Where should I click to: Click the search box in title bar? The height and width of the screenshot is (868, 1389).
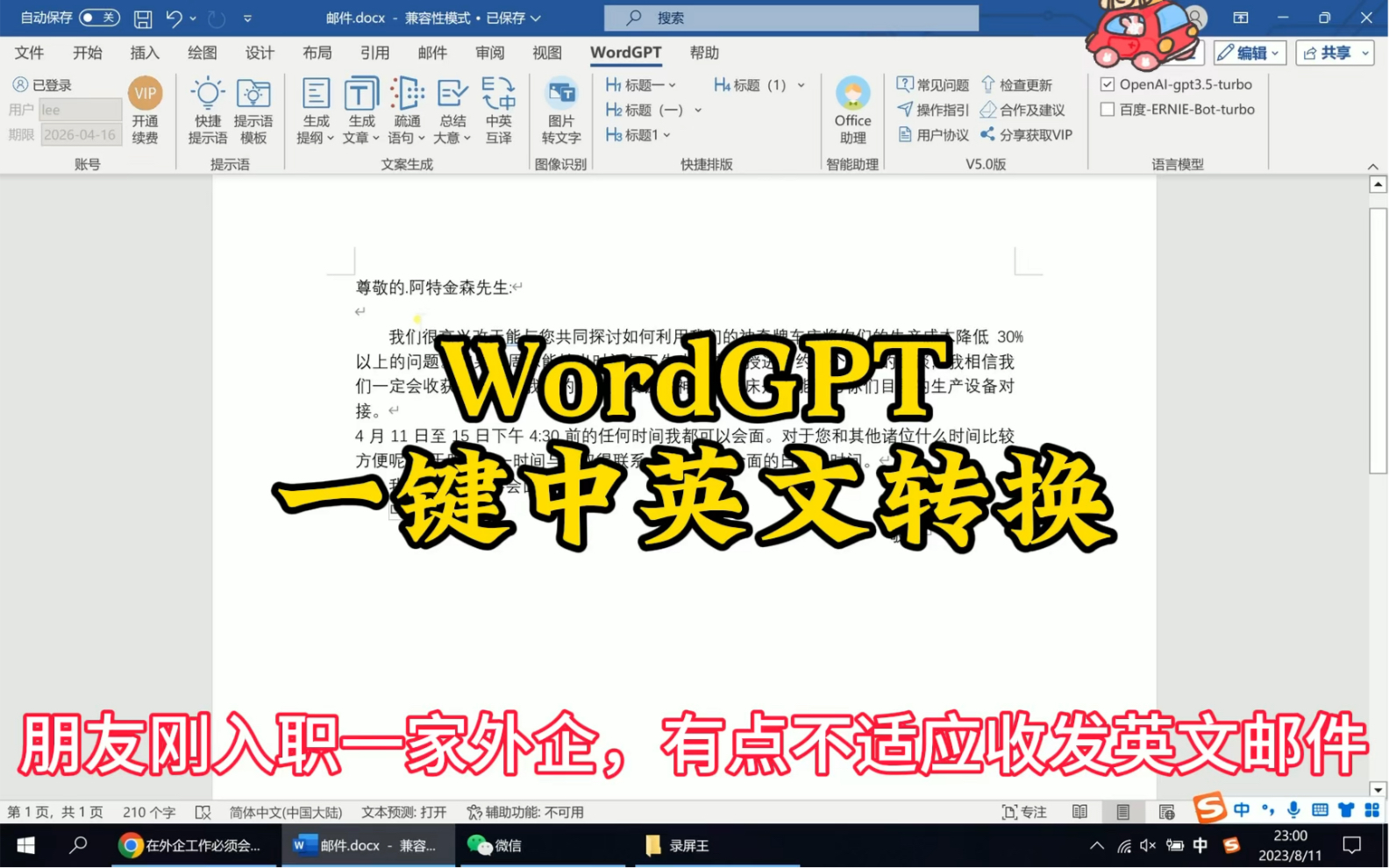[791, 18]
